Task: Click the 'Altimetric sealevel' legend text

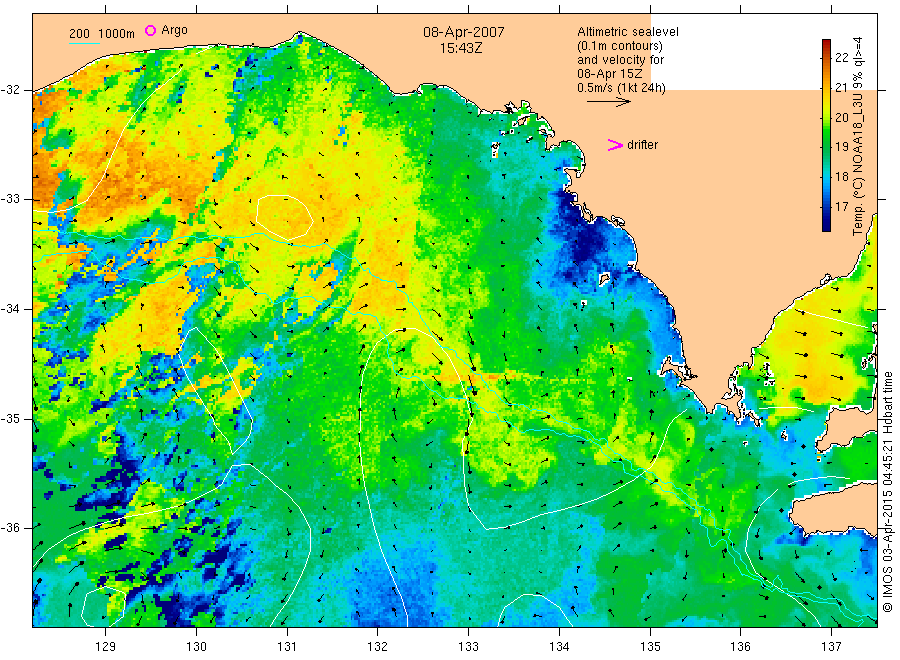Action: [x=627, y=32]
